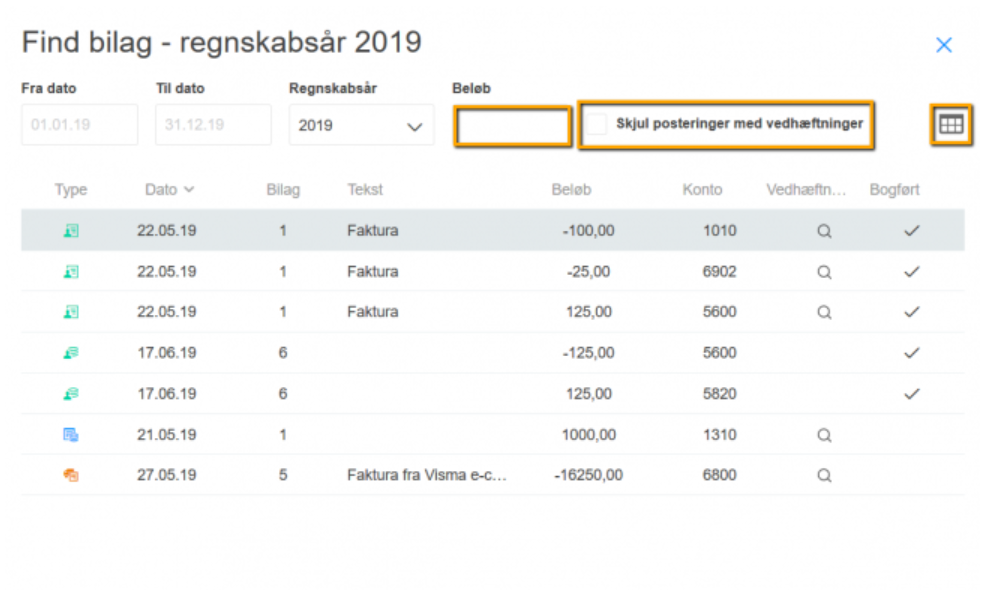Viewport: 987px width, 590px height.
Task: Click orange type icon on 27.05.19 row
Action: [x=71, y=476]
